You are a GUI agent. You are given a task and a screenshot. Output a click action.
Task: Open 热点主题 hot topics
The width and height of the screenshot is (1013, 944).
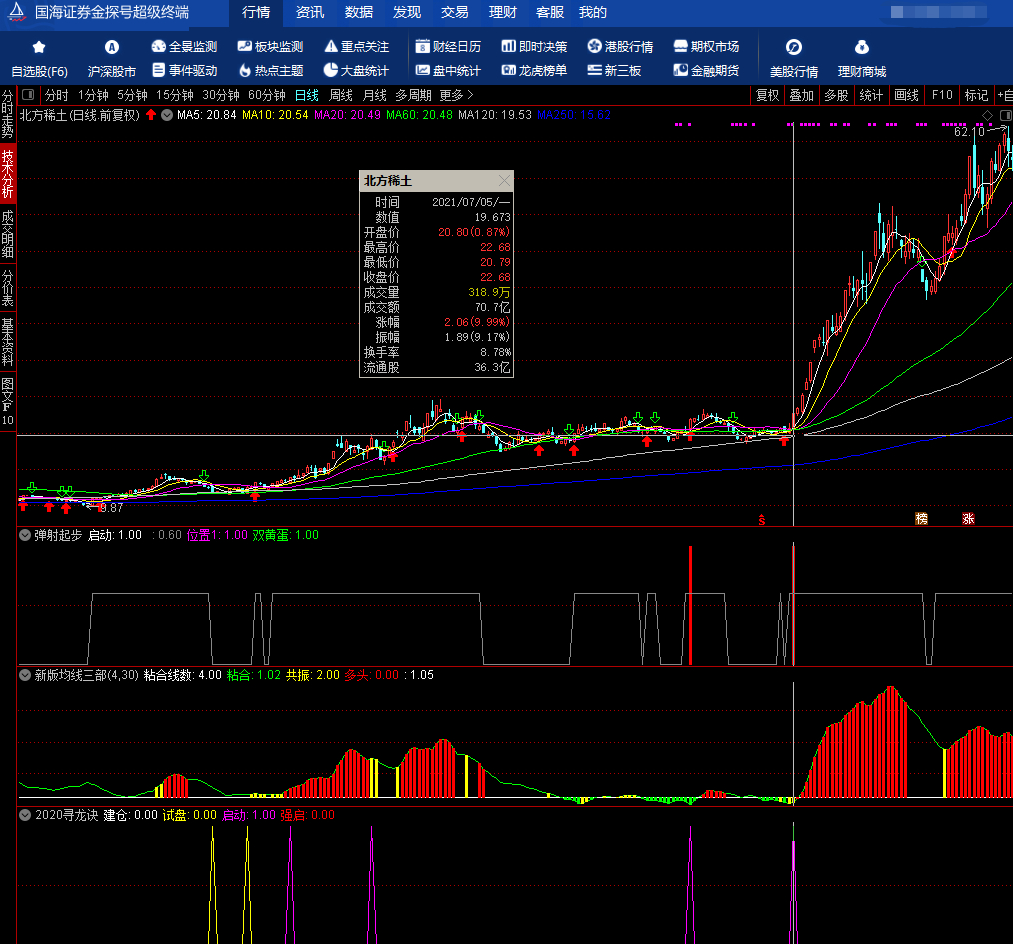coord(270,70)
